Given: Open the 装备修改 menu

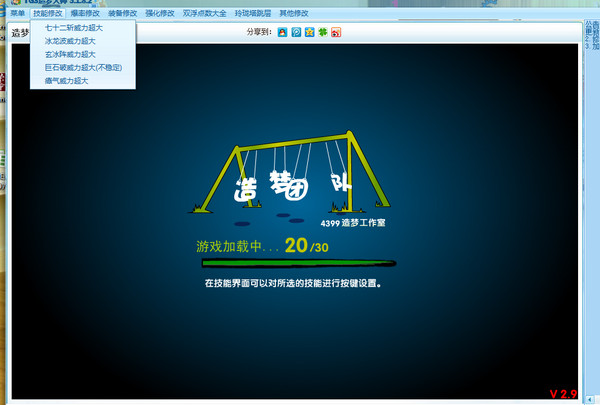Looking at the screenshot, I should coord(122,13).
